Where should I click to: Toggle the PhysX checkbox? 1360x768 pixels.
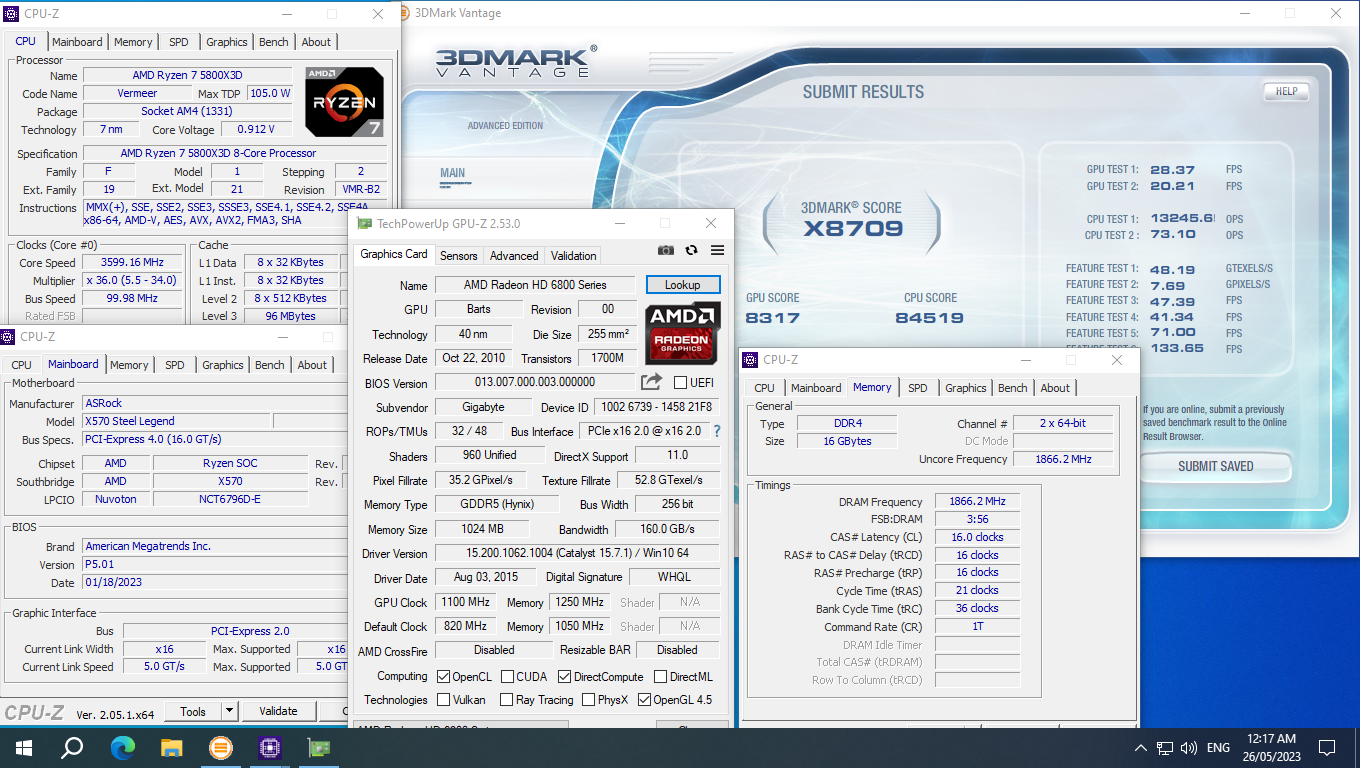coord(589,700)
